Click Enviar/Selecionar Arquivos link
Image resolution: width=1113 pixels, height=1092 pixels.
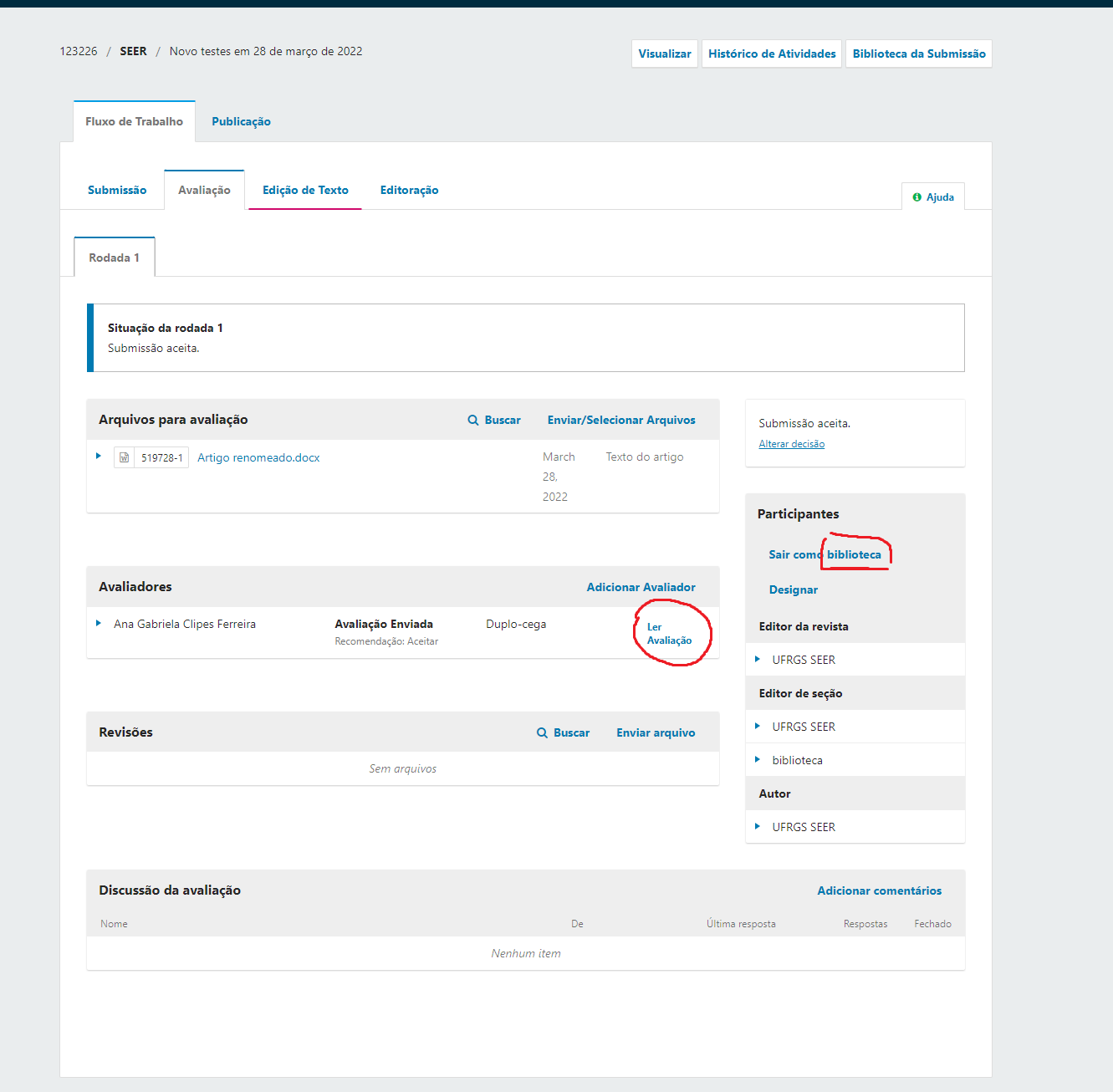click(x=621, y=421)
